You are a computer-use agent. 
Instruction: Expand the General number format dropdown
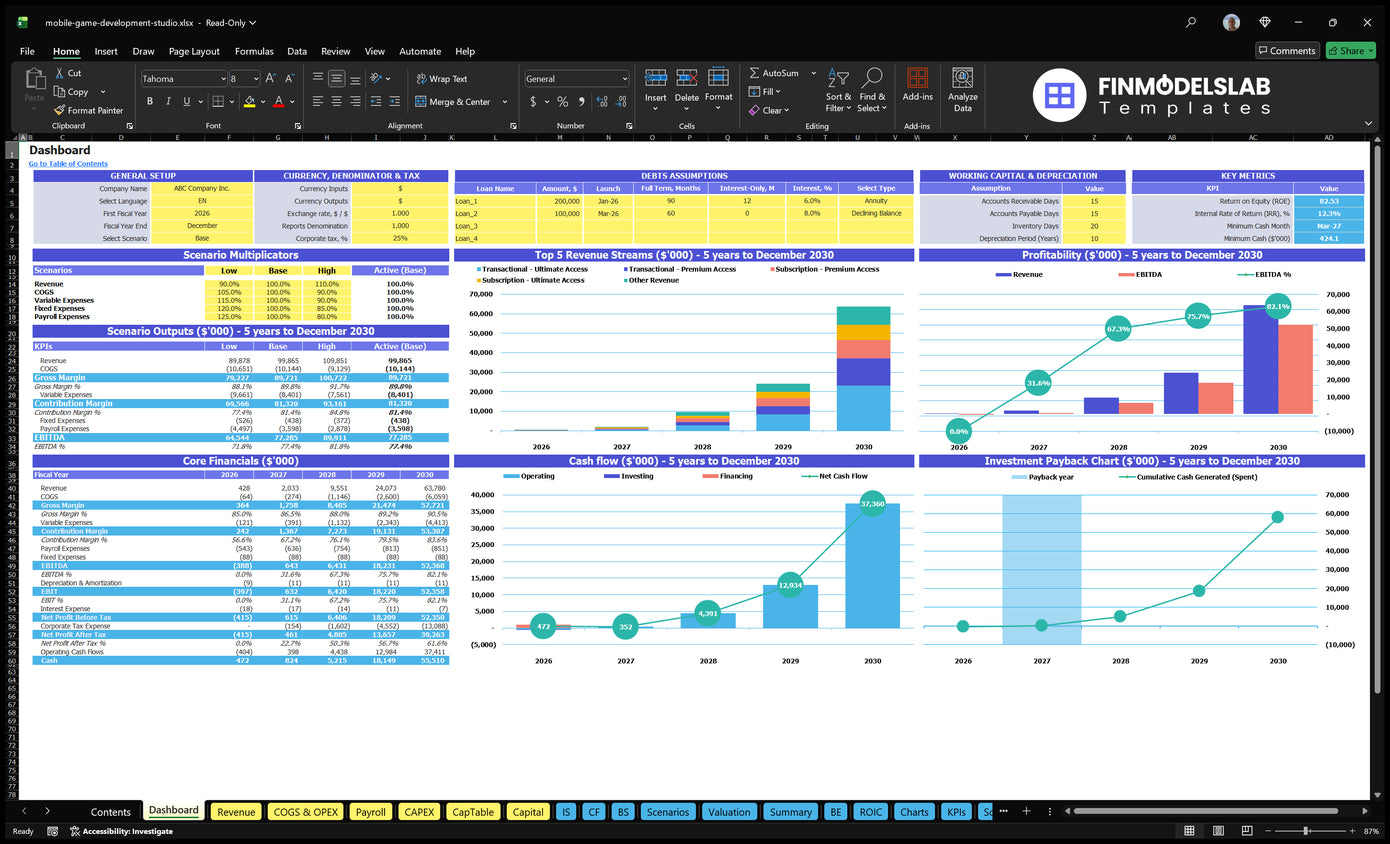click(625, 79)
